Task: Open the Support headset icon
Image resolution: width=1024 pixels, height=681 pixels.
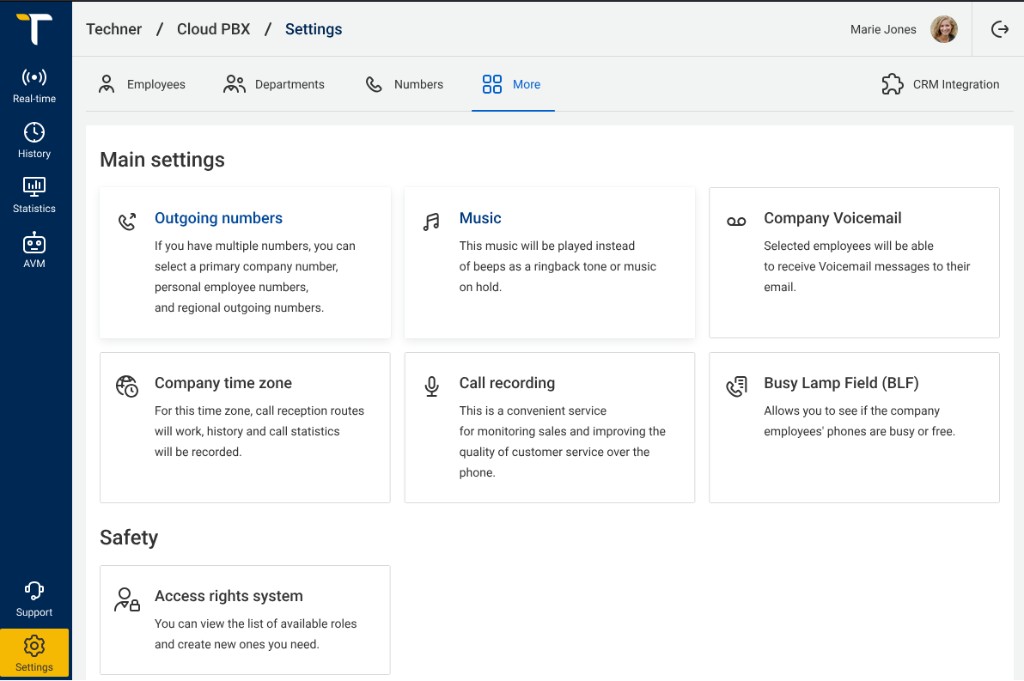Action: (34, 591)
